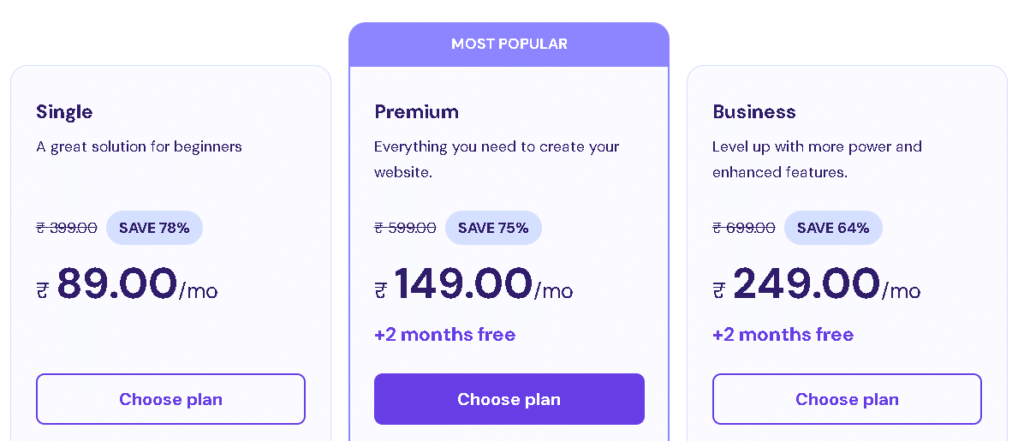Click the crossed-out ₹599.00 price
Viewport: 1024px width, 441px height.
pos(405,228)
